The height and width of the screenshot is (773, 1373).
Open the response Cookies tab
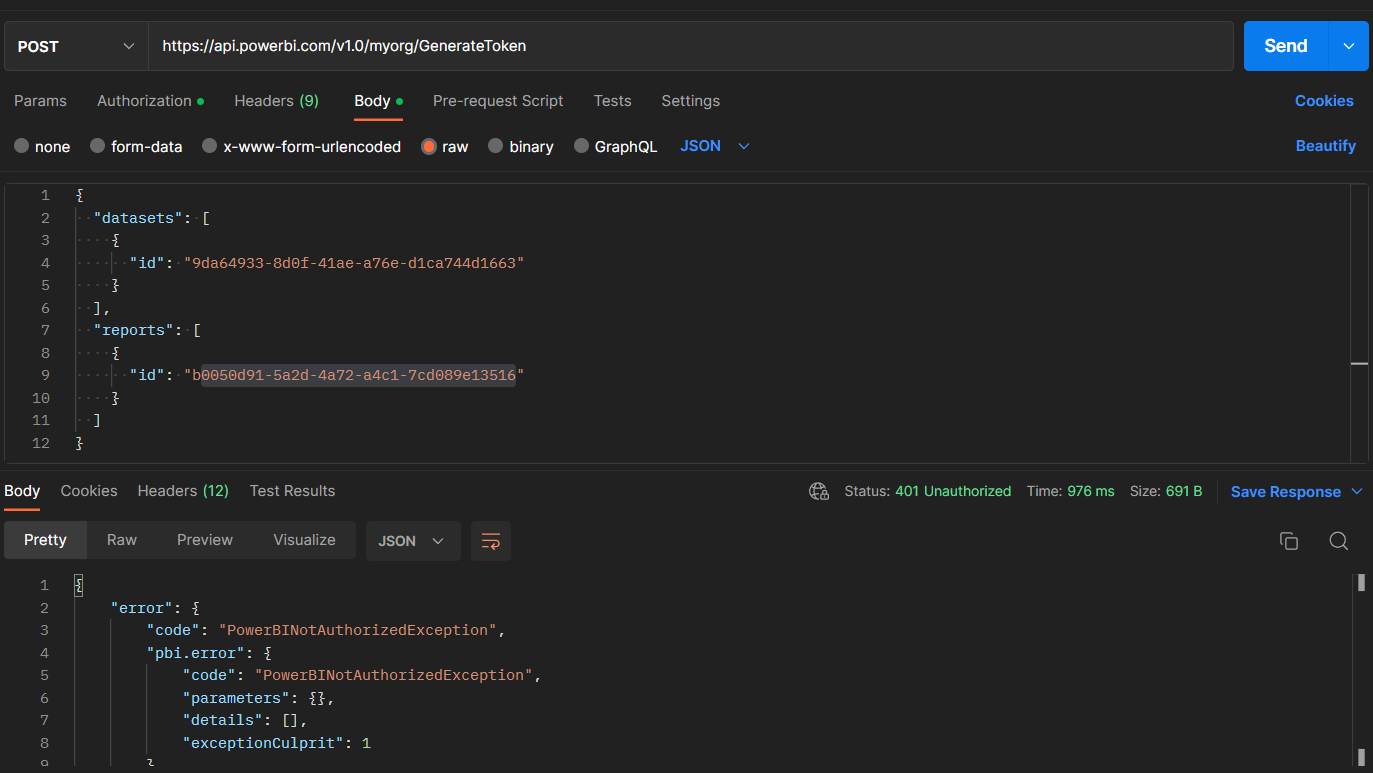89,491
